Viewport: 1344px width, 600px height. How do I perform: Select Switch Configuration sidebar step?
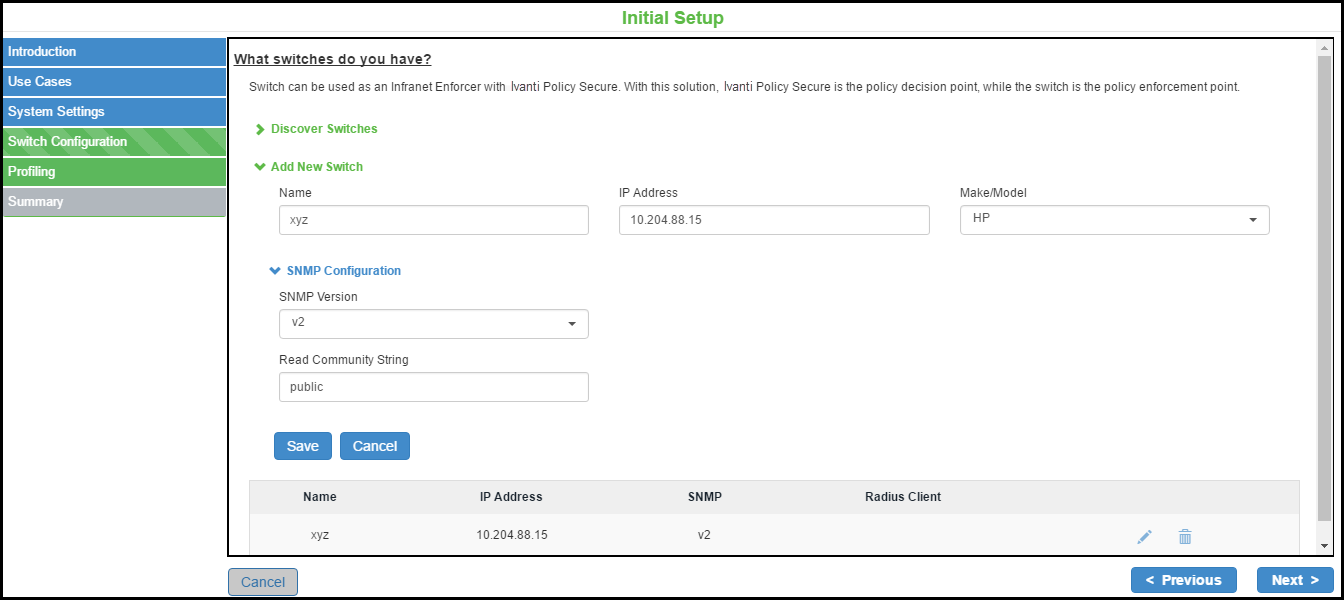114,142
